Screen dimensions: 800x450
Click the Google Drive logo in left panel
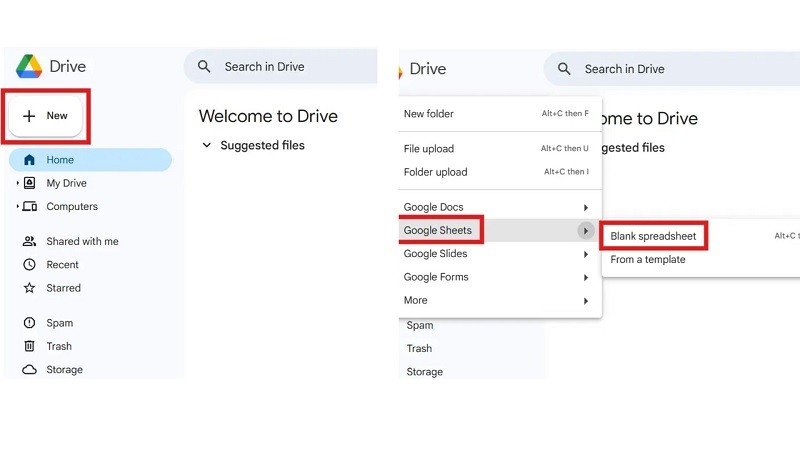[29, 66]
